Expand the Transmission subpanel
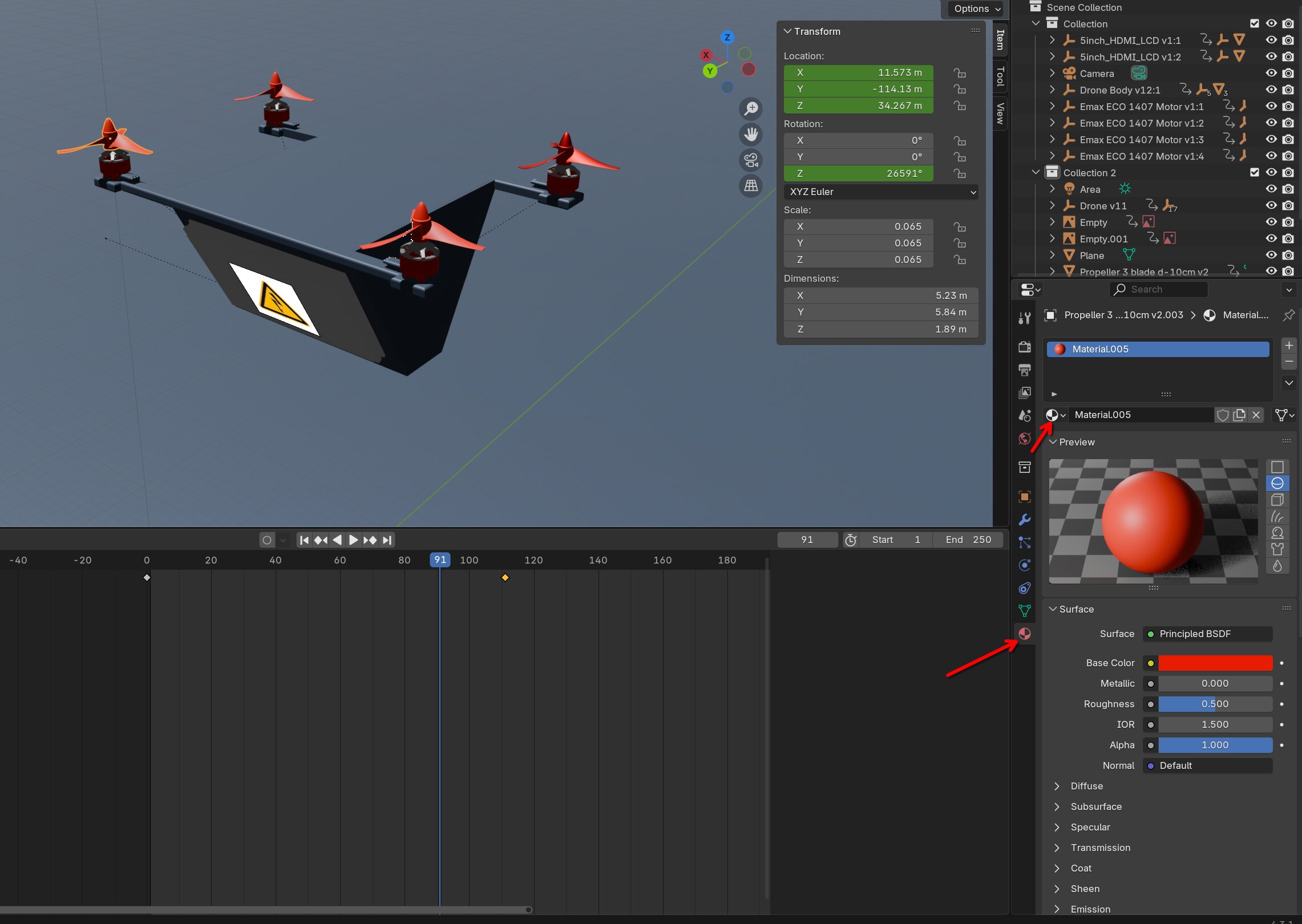 1057,848
